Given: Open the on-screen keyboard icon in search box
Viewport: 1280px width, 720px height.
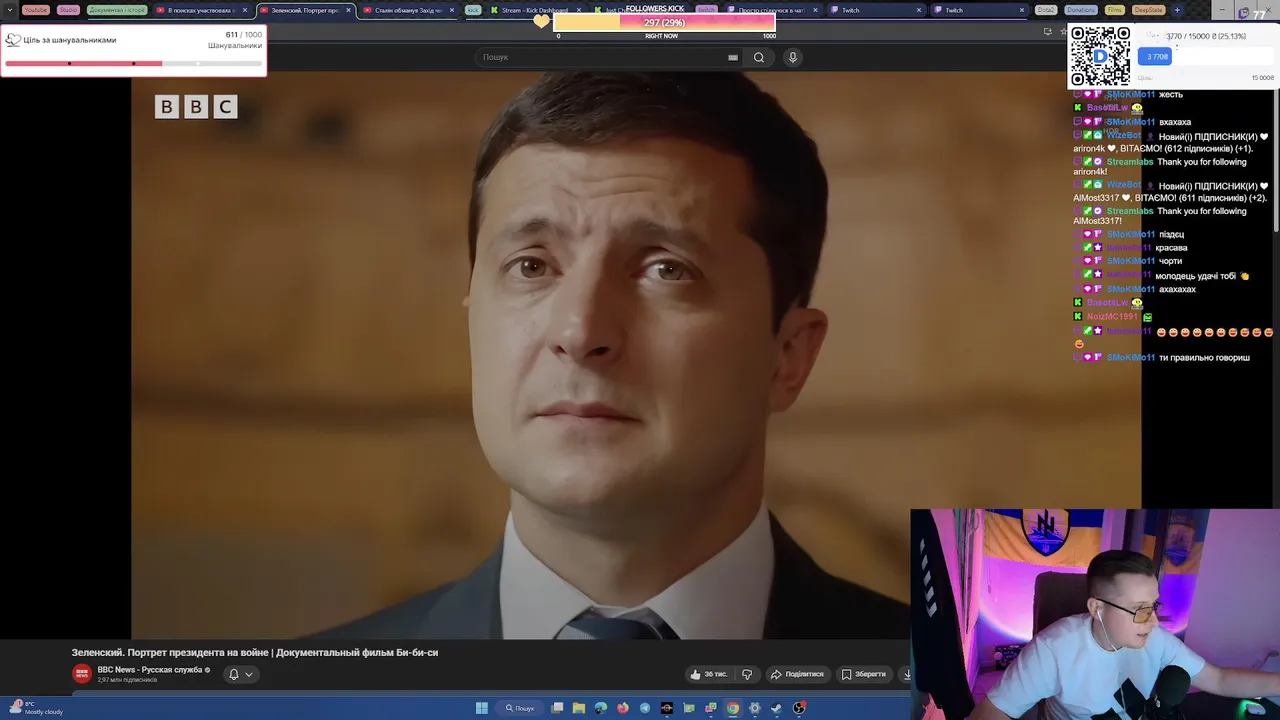Looking at the screenshot, I should [733, 57].
